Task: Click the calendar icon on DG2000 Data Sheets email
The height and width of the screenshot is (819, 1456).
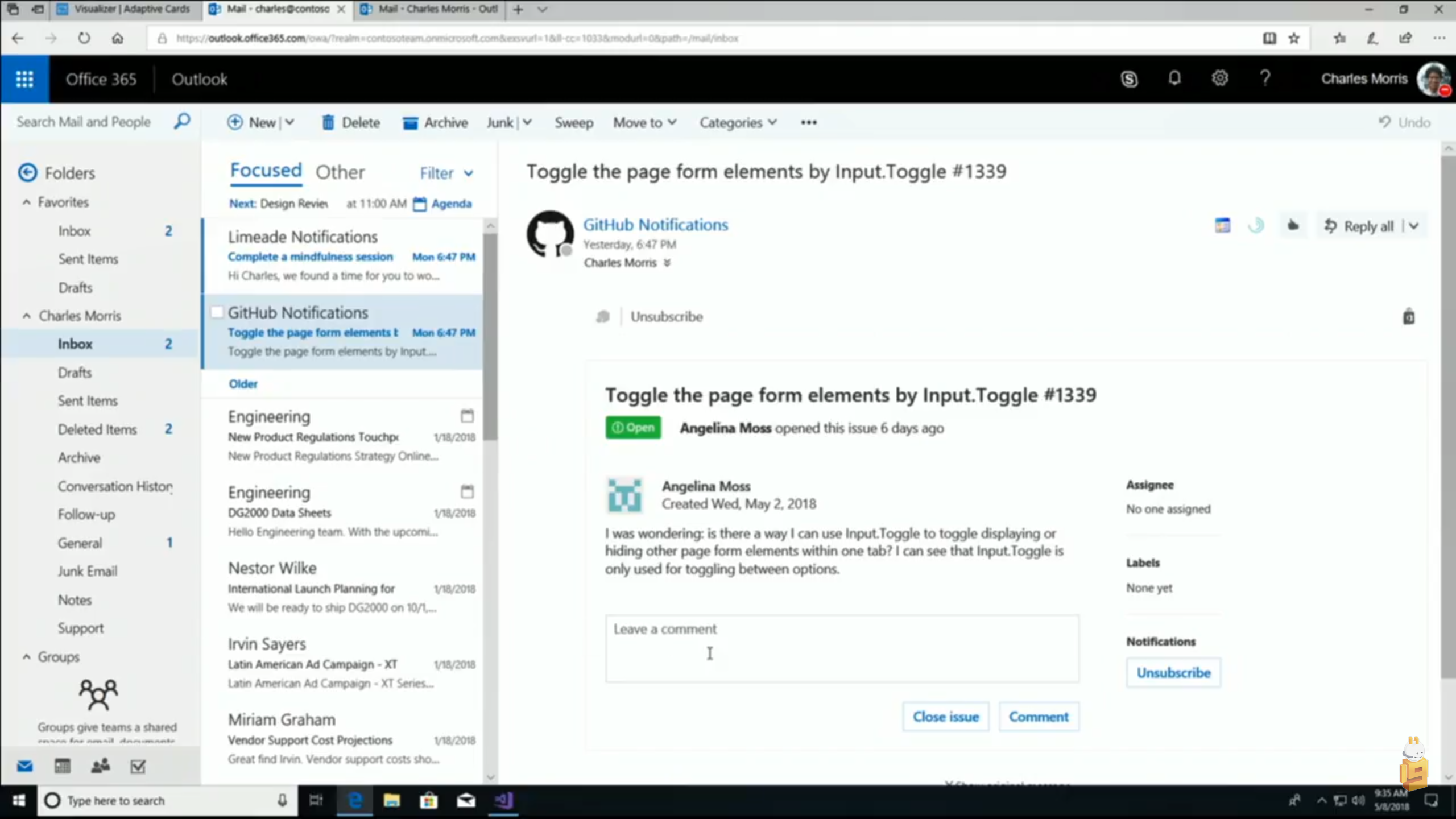Action: click(x=467, y=491)
